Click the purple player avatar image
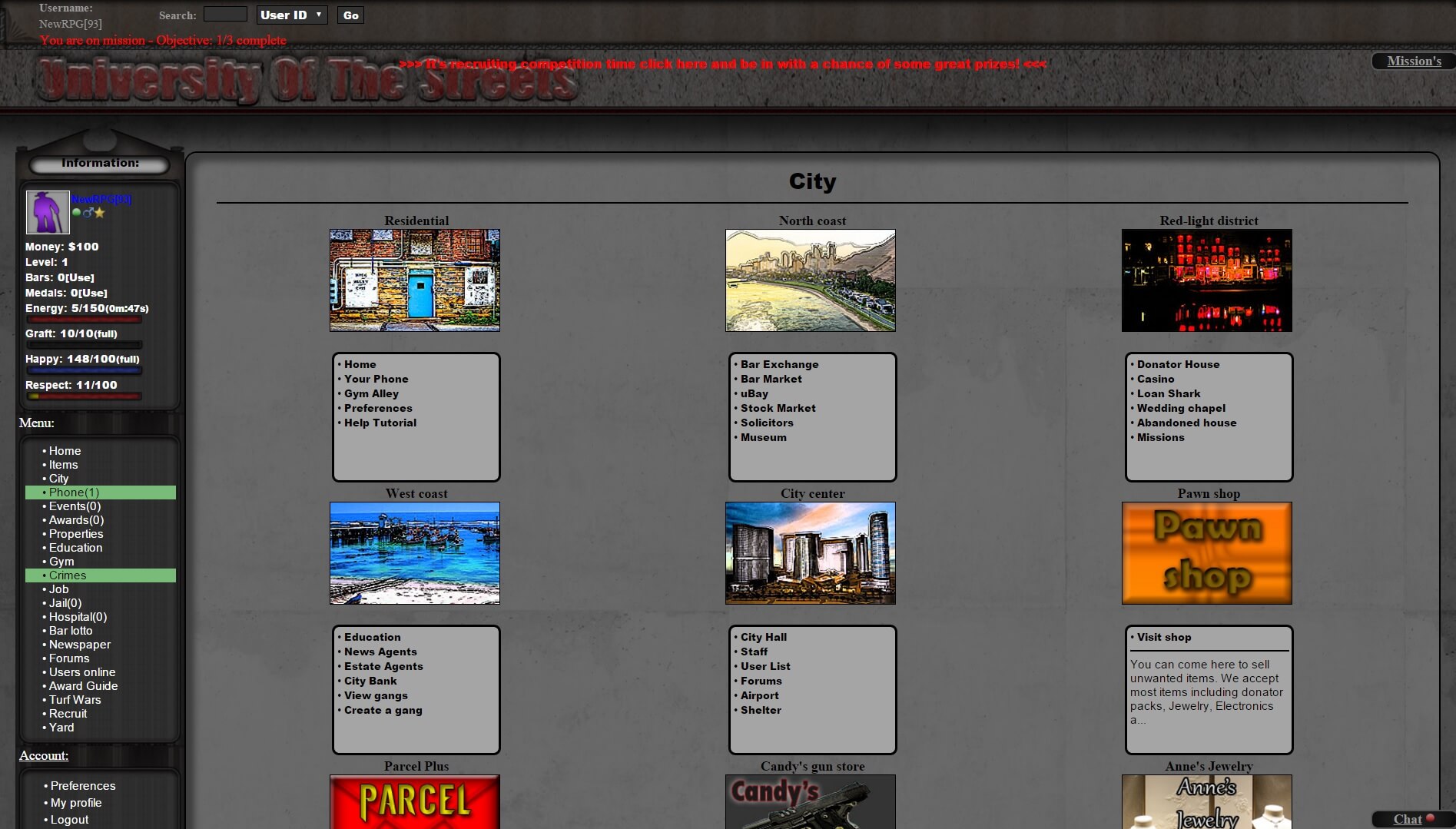 [48, 212]
